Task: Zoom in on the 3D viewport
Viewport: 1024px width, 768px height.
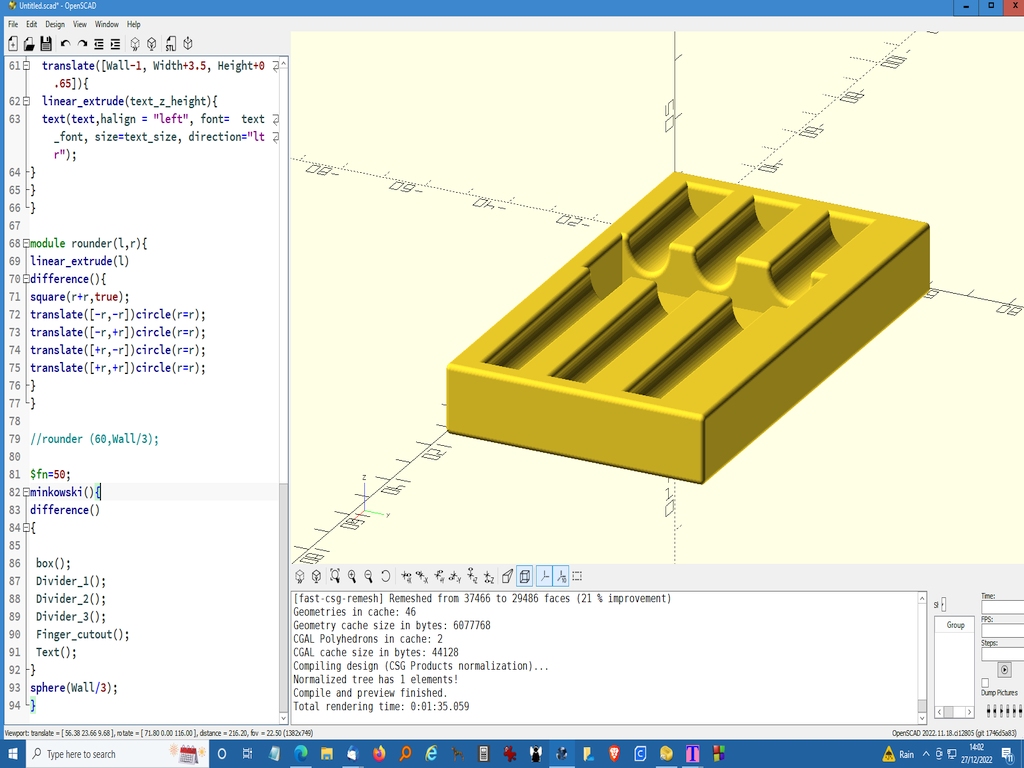Action: (x=352, y=576)
